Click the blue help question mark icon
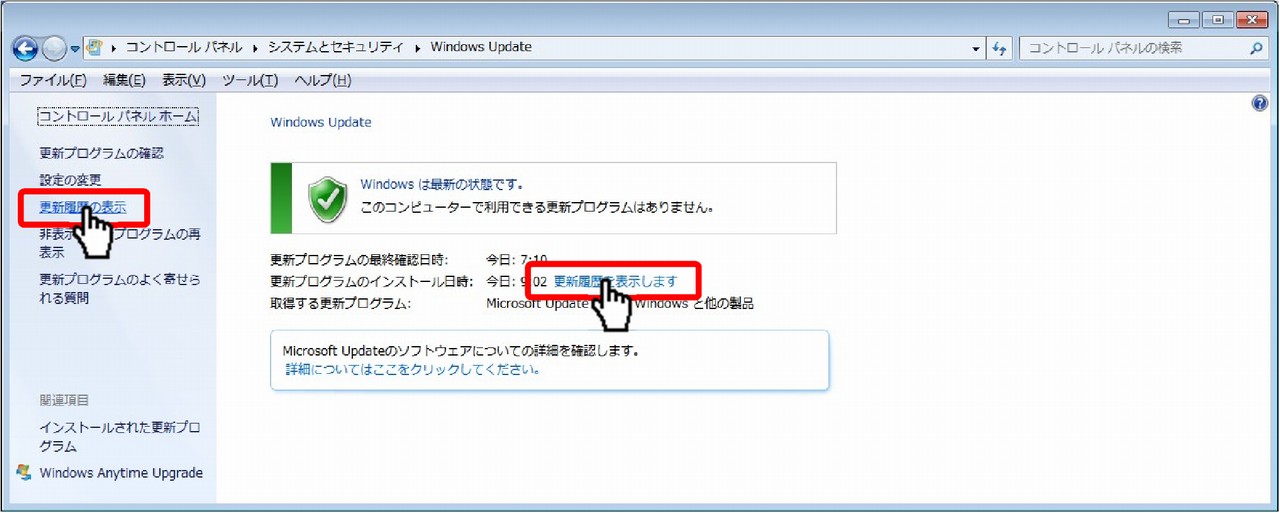Viewport: 1280px width, 513px height. [1260, 103]
